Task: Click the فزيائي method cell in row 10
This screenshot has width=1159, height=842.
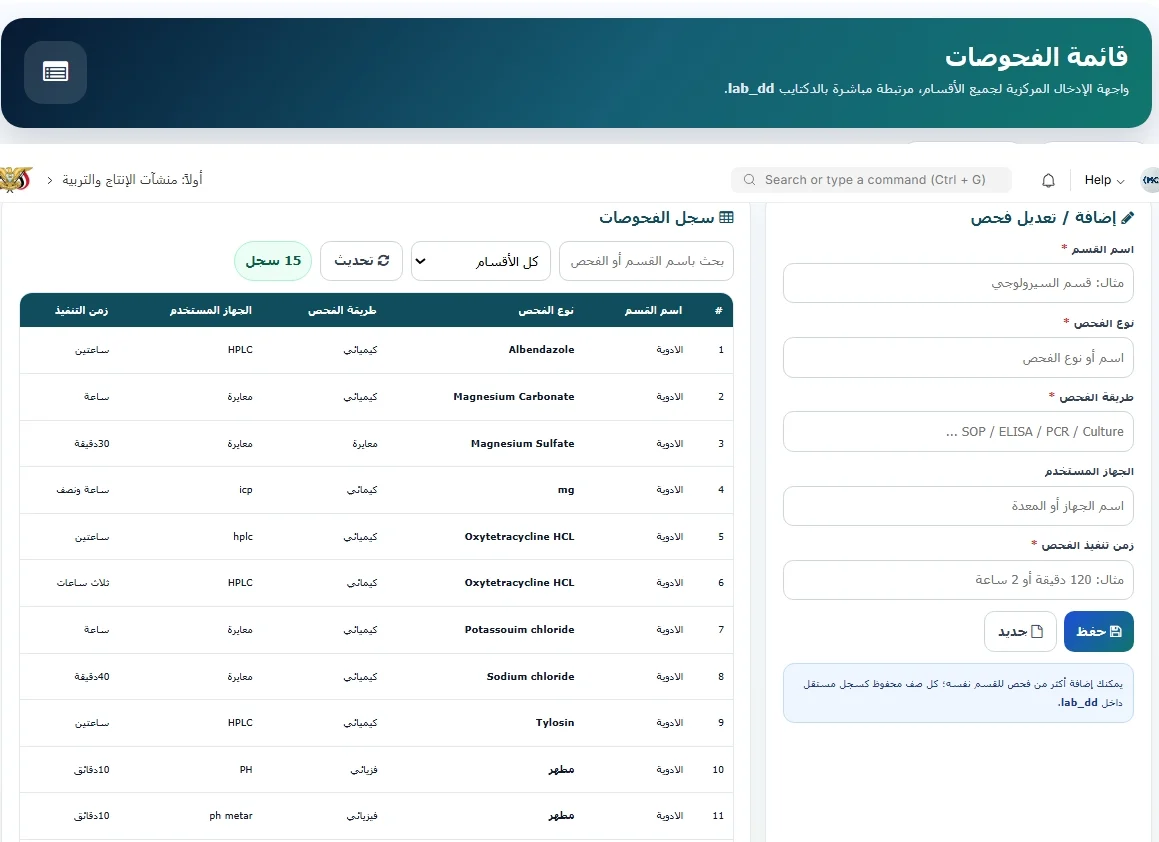Action: (364, 770)
